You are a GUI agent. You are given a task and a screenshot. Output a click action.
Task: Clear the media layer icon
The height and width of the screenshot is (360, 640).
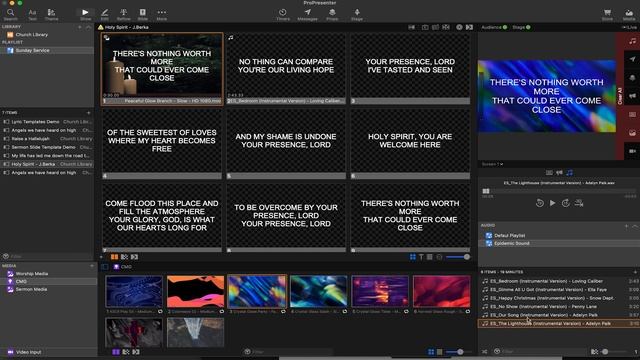point(632,133)
